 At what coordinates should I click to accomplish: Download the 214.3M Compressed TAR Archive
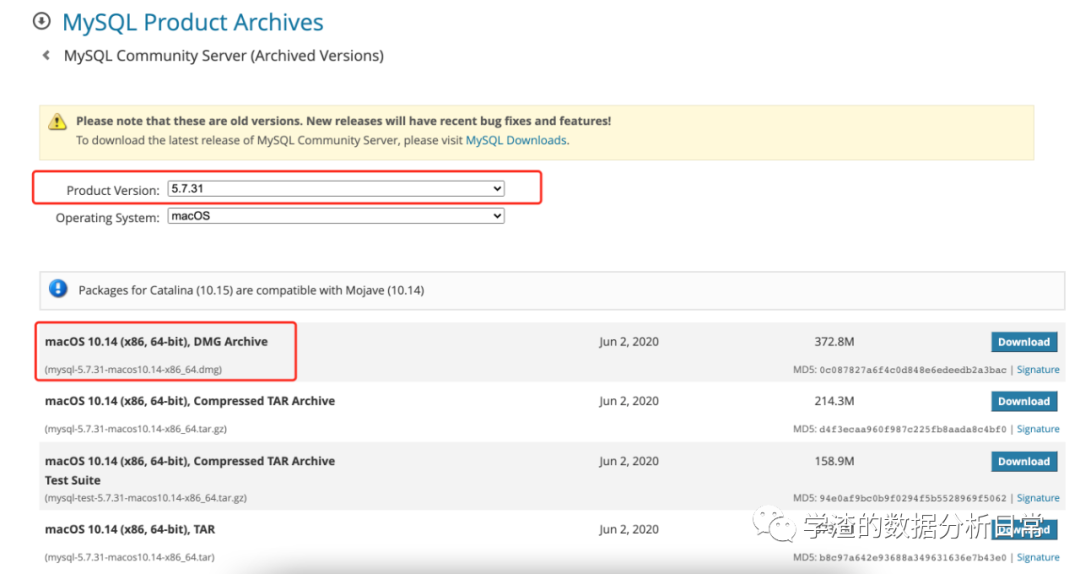click(x=1024, y=401)
